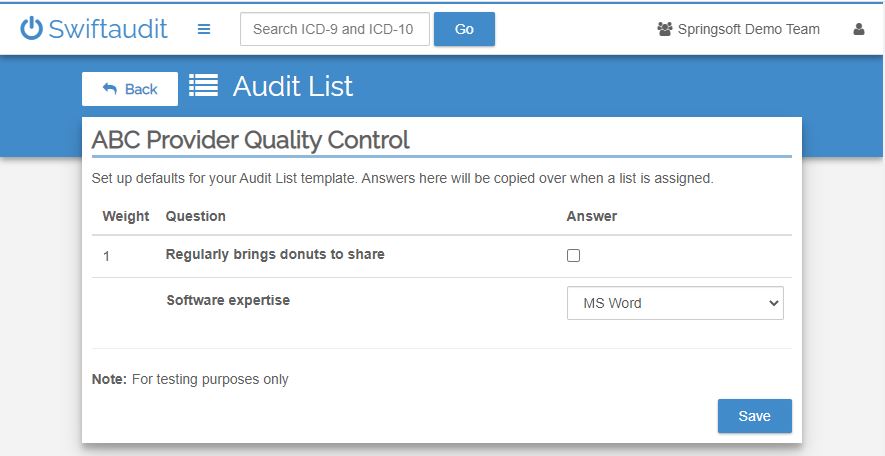The height and width of the screenshot is (456, 885).
Task: Click the Audit List page heading
Action: (x=293, y=86)
